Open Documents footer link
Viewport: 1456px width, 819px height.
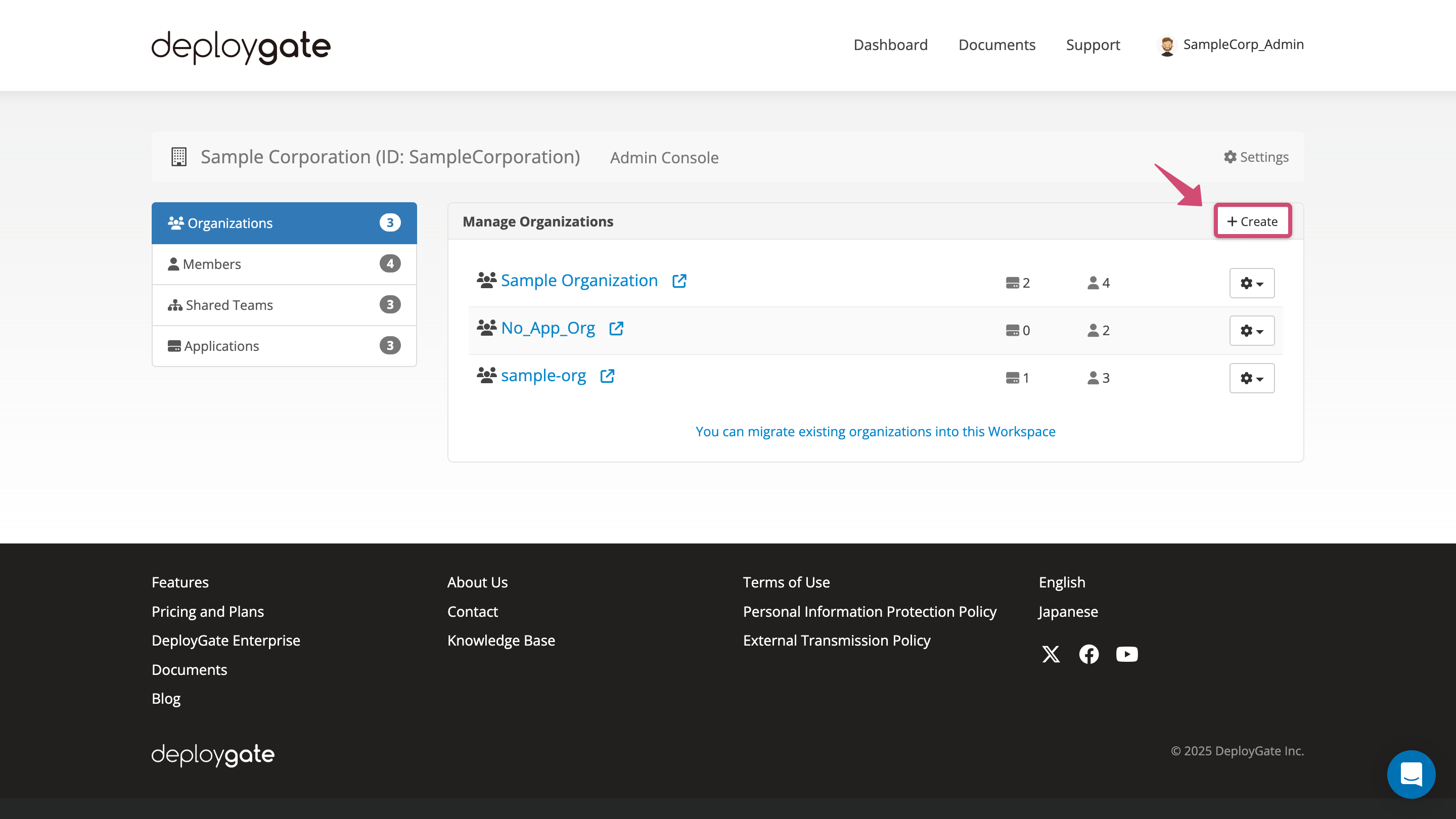pos(190,670)
